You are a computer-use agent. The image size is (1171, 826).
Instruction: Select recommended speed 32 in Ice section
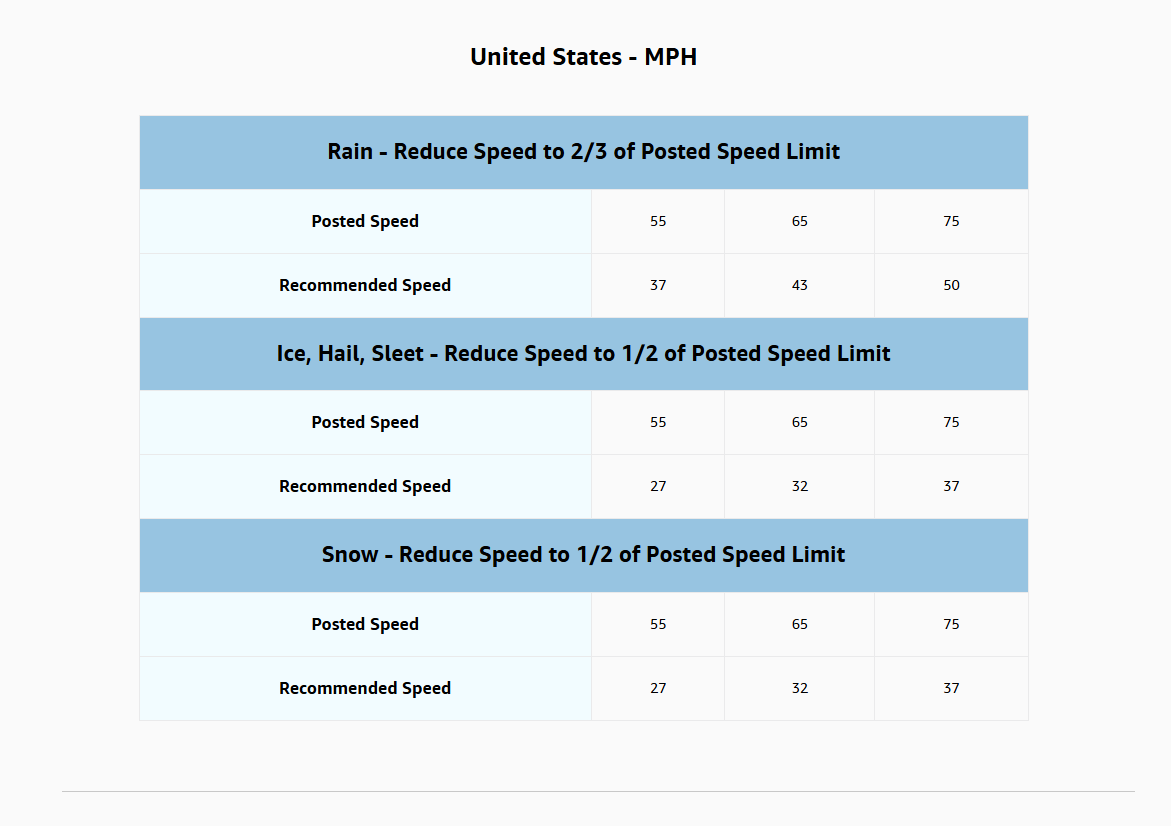[x=799, y=486]
